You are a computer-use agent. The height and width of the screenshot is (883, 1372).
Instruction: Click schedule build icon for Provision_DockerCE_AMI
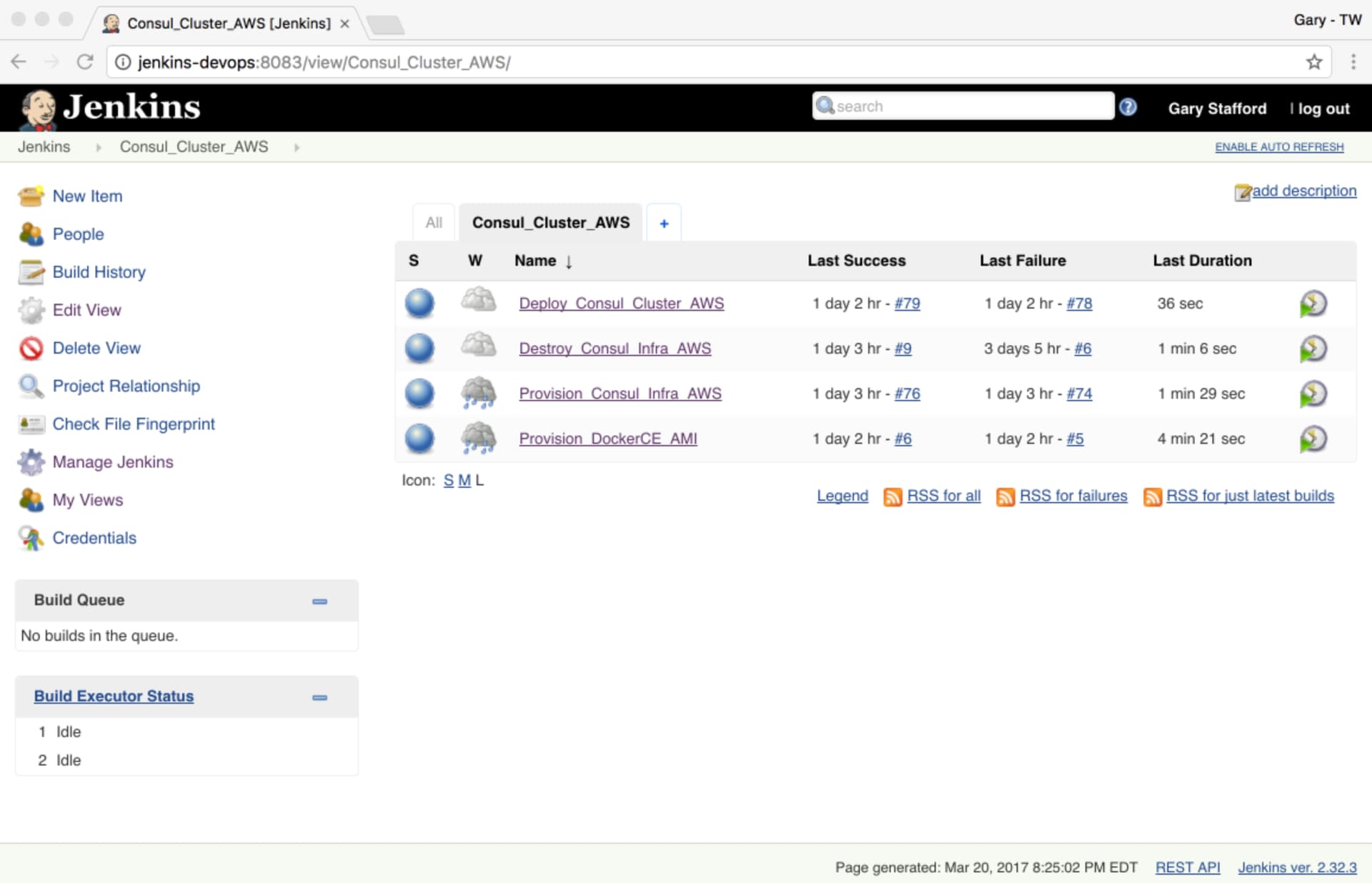(1313, 439)
